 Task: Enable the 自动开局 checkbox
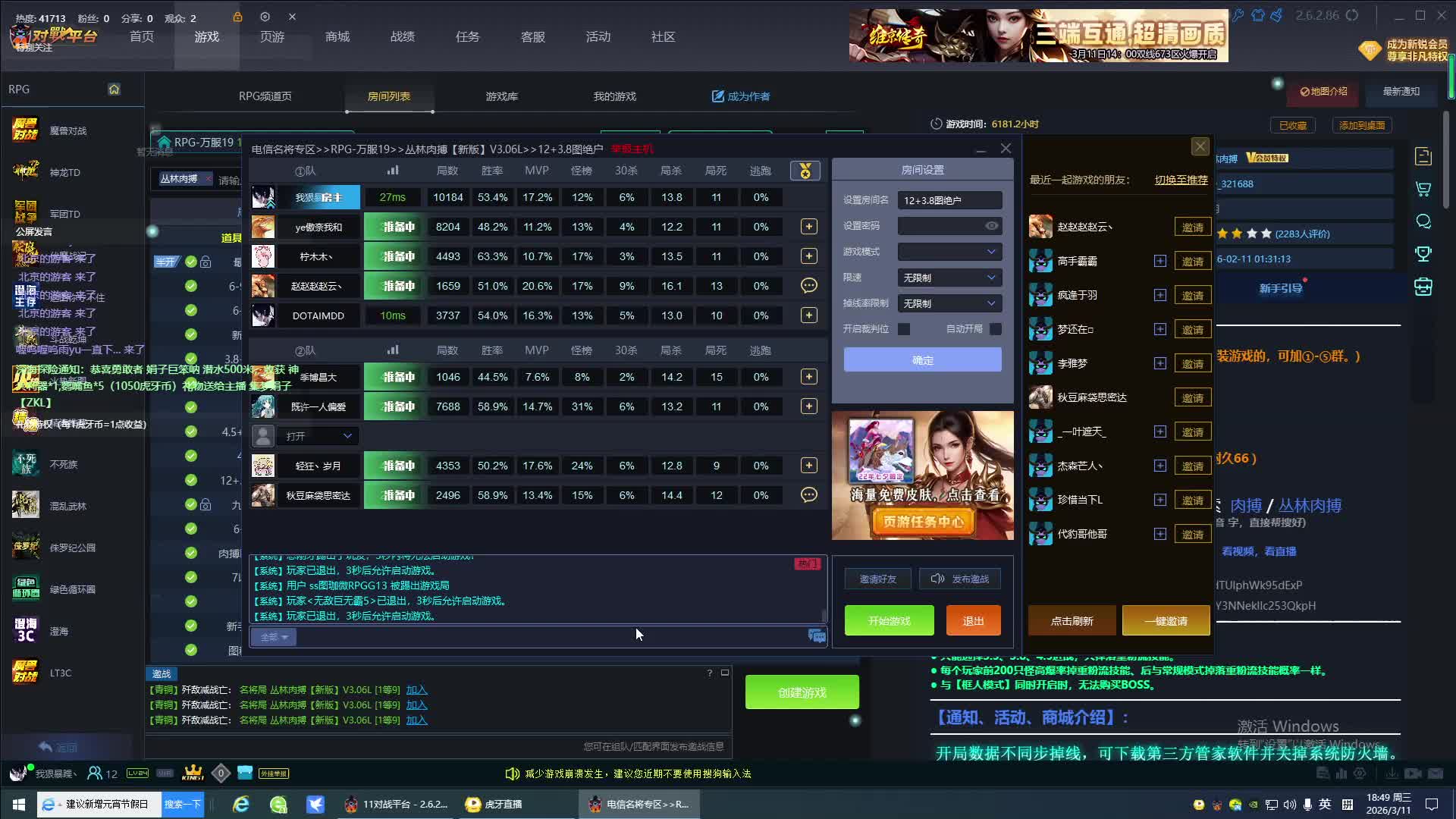995,329
